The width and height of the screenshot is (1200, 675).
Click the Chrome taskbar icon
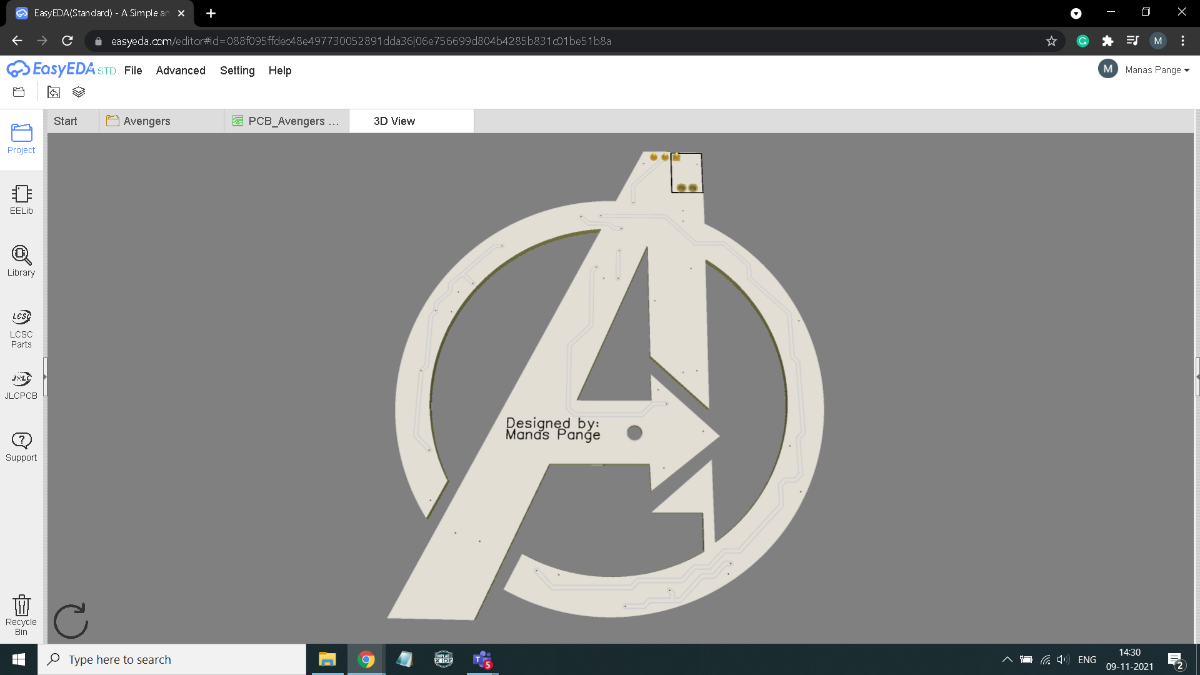click(366, 660)
